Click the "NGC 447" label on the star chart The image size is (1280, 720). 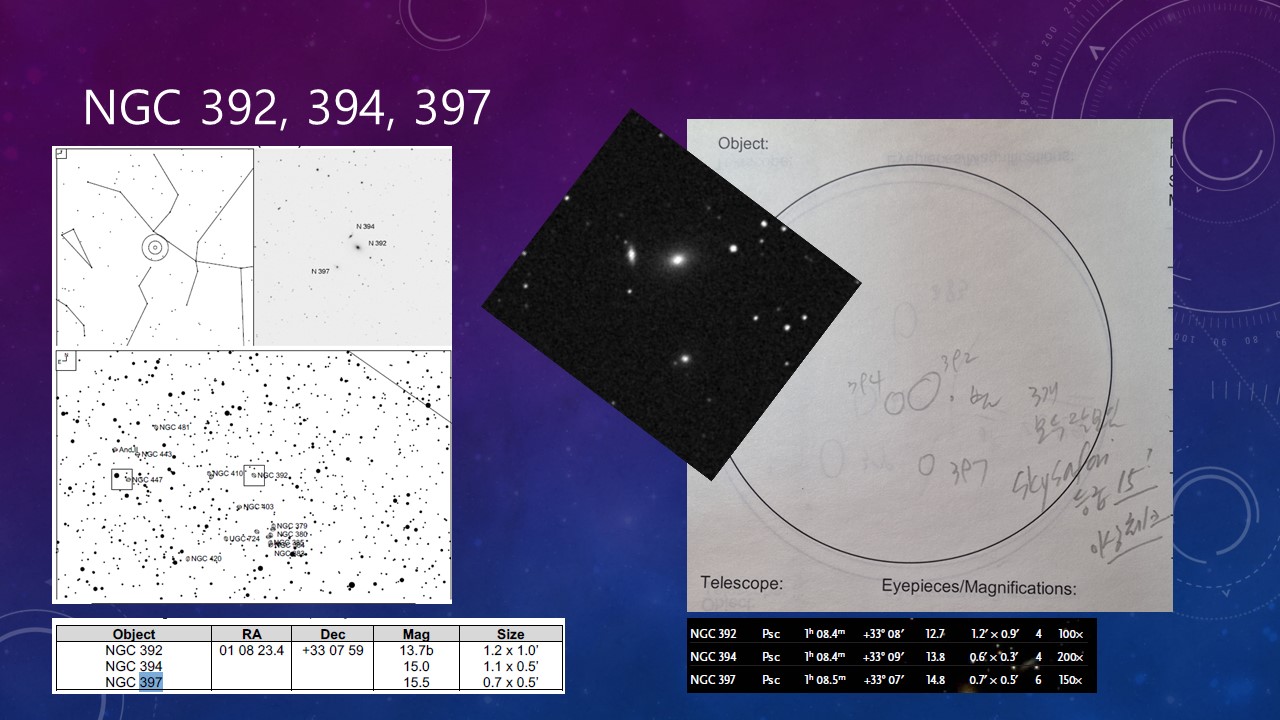click(x=148, y=480)
